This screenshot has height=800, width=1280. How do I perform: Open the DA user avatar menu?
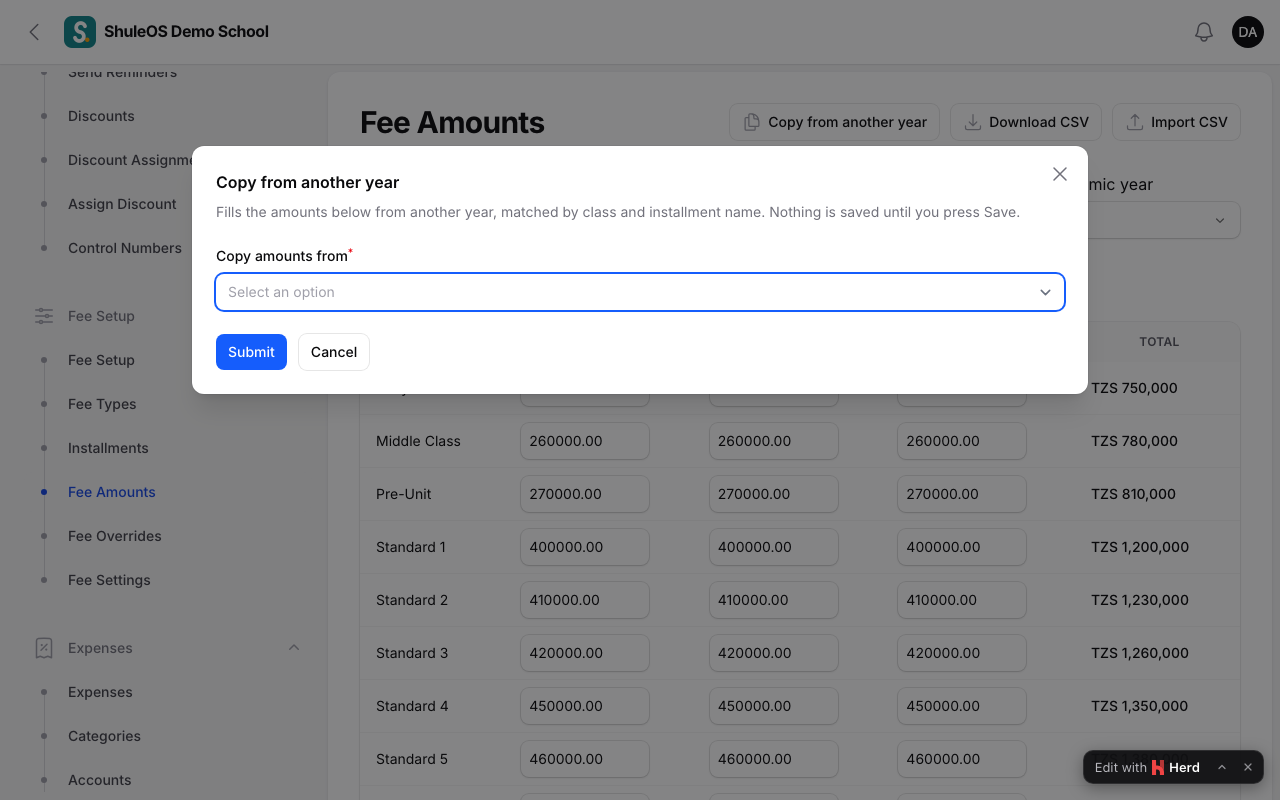coord(1248,32)
